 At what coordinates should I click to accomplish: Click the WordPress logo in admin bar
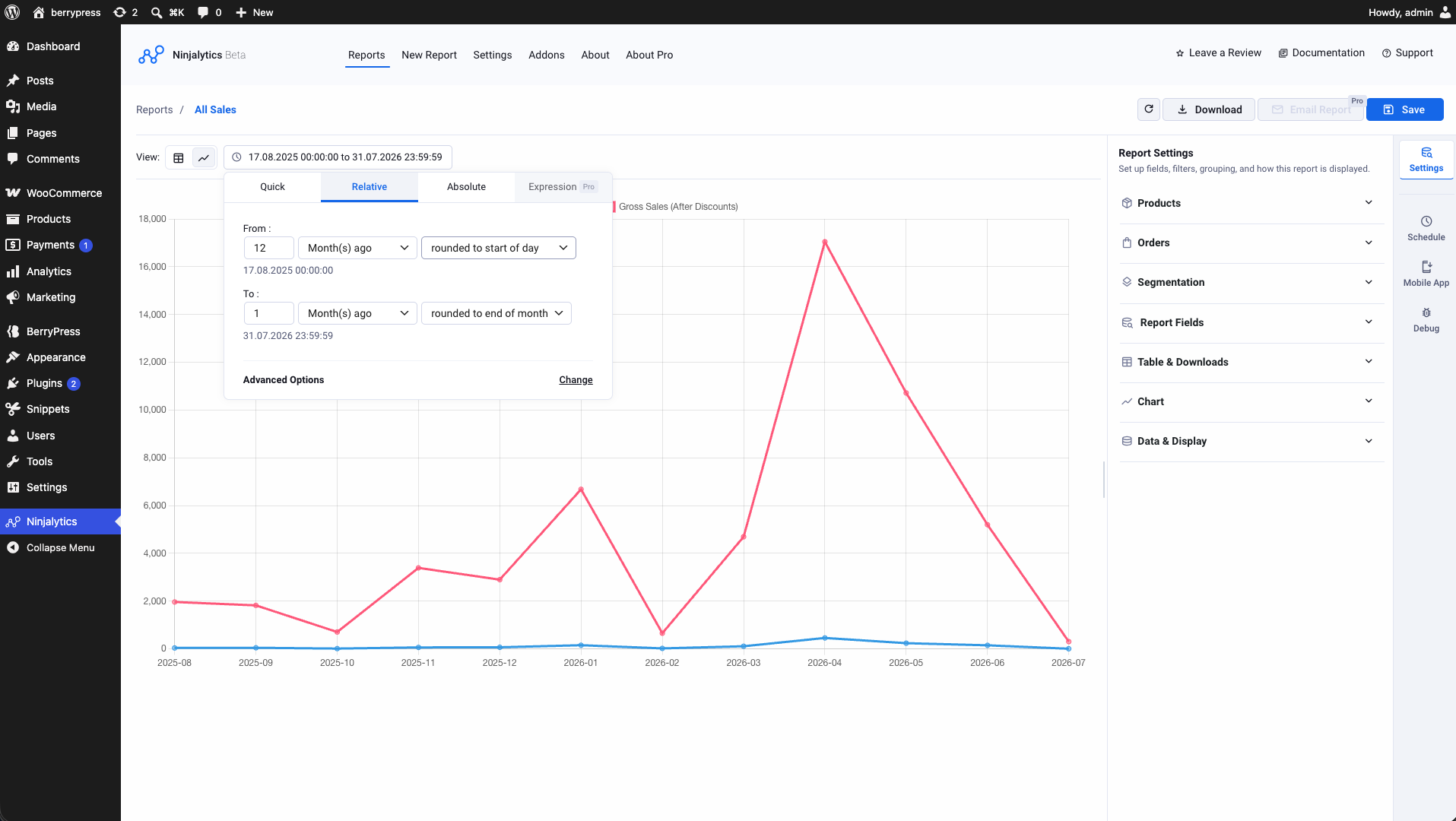[12, 12]
